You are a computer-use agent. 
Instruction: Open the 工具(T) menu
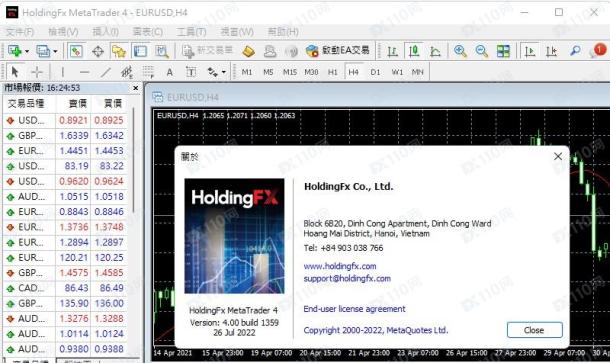191,32
